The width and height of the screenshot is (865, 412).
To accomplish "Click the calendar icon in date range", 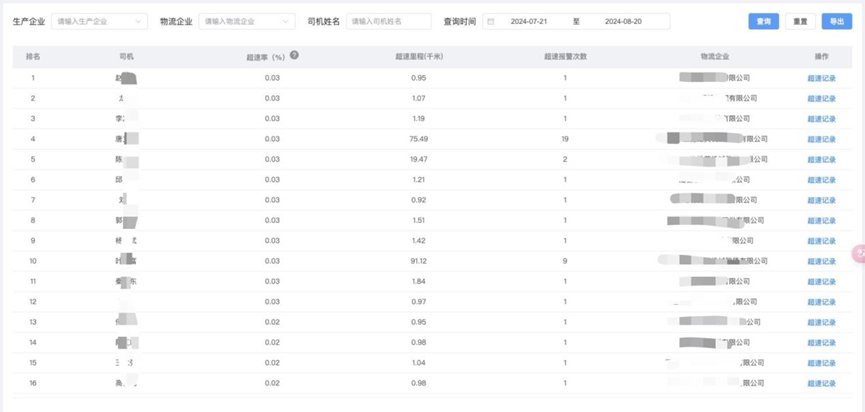I will (491, 22).
